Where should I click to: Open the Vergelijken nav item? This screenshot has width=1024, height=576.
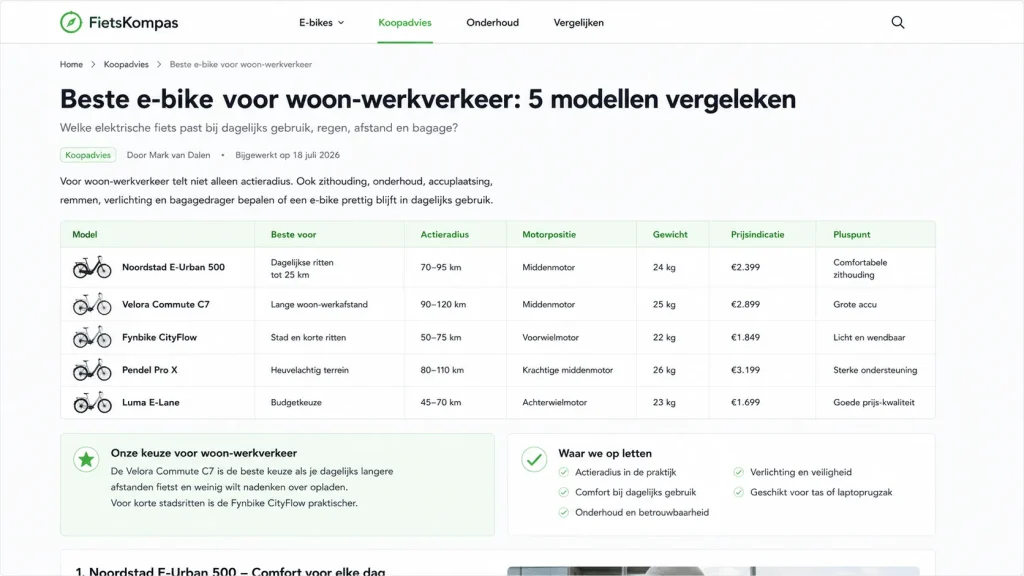pyautogui.click(x=579, y=22)
